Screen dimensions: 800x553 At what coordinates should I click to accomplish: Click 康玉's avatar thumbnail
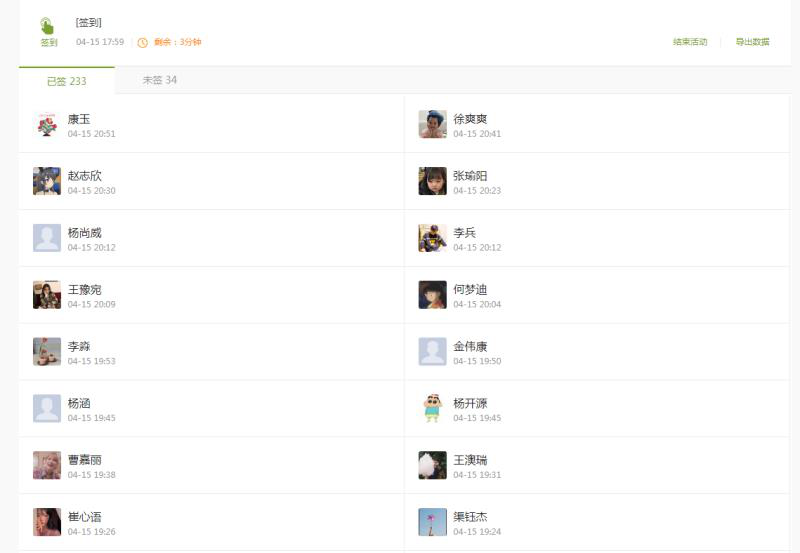click(x=47, y=125)
